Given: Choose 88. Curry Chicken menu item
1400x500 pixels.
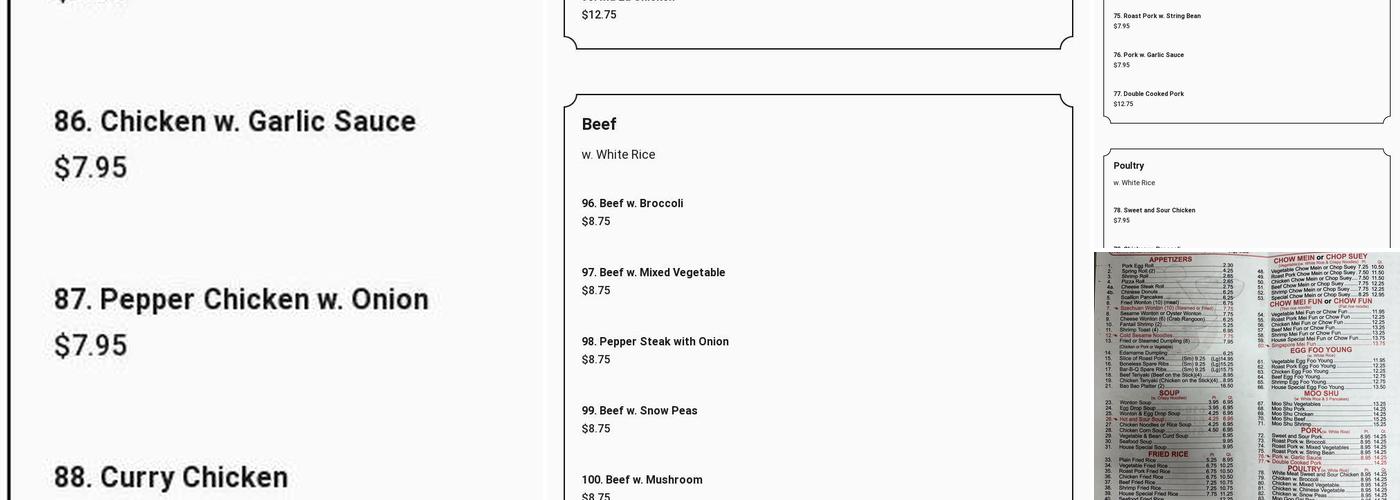Looking at the screenshot, I should pos(170,477).
